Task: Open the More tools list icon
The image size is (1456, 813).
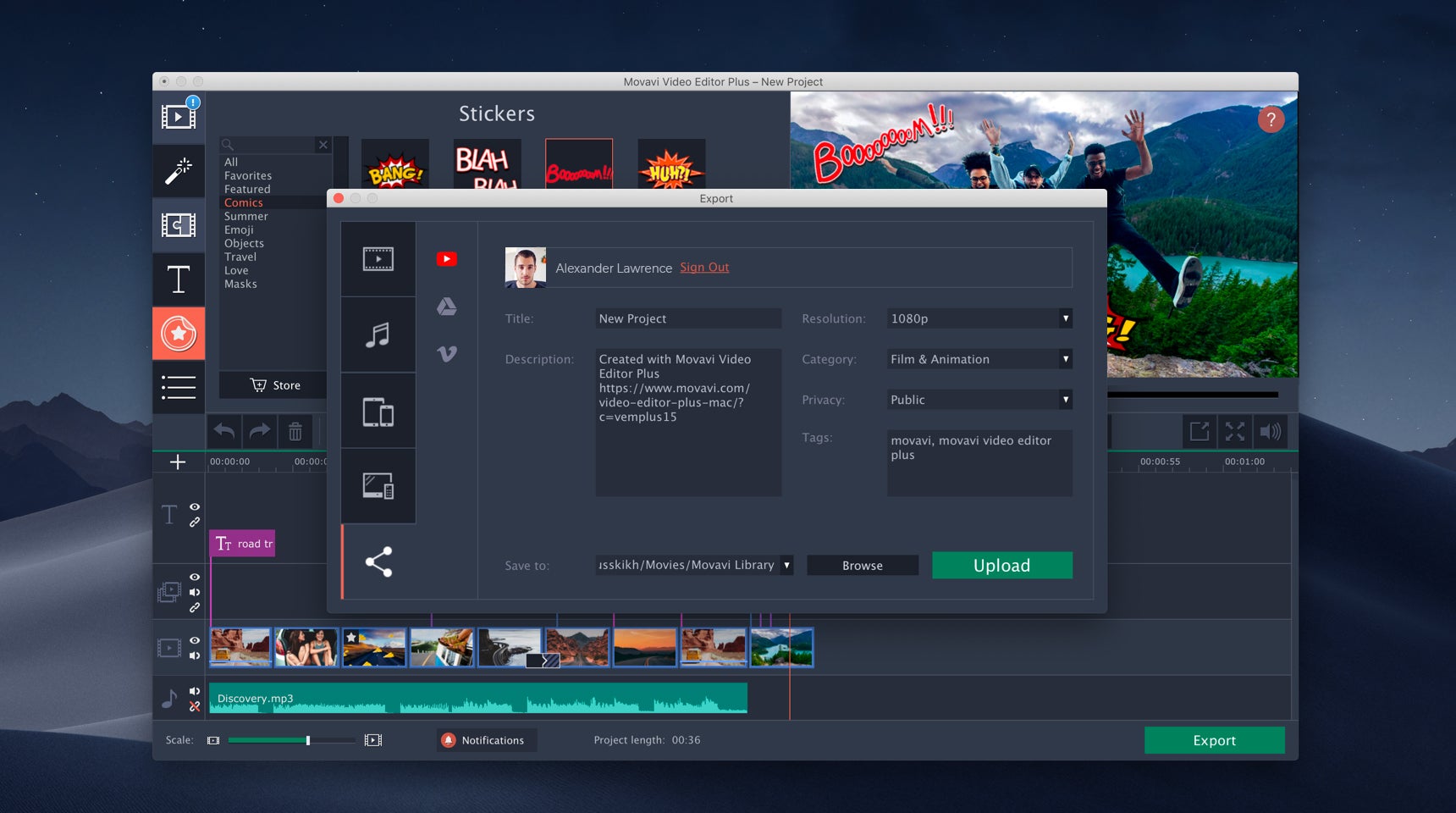Action: tap(179, 387)
